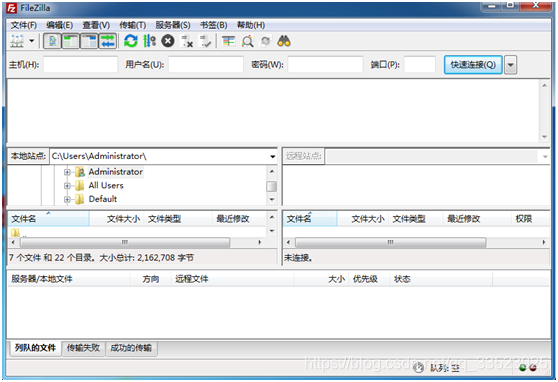
Task: Sort local files by 文件大小 column
Action: click(x=117, y=219)
